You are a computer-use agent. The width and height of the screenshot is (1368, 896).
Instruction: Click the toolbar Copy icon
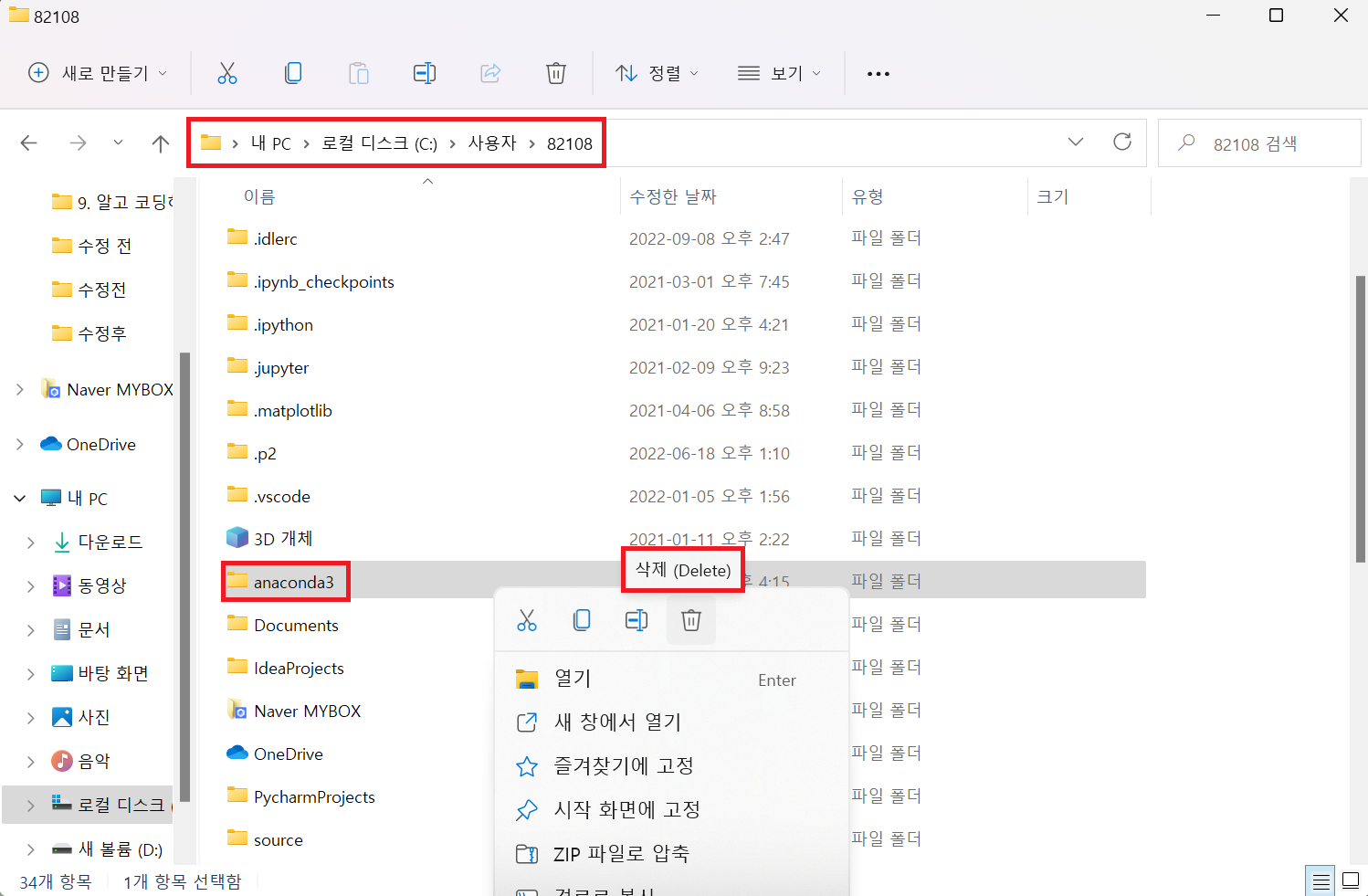coord(293,73)
